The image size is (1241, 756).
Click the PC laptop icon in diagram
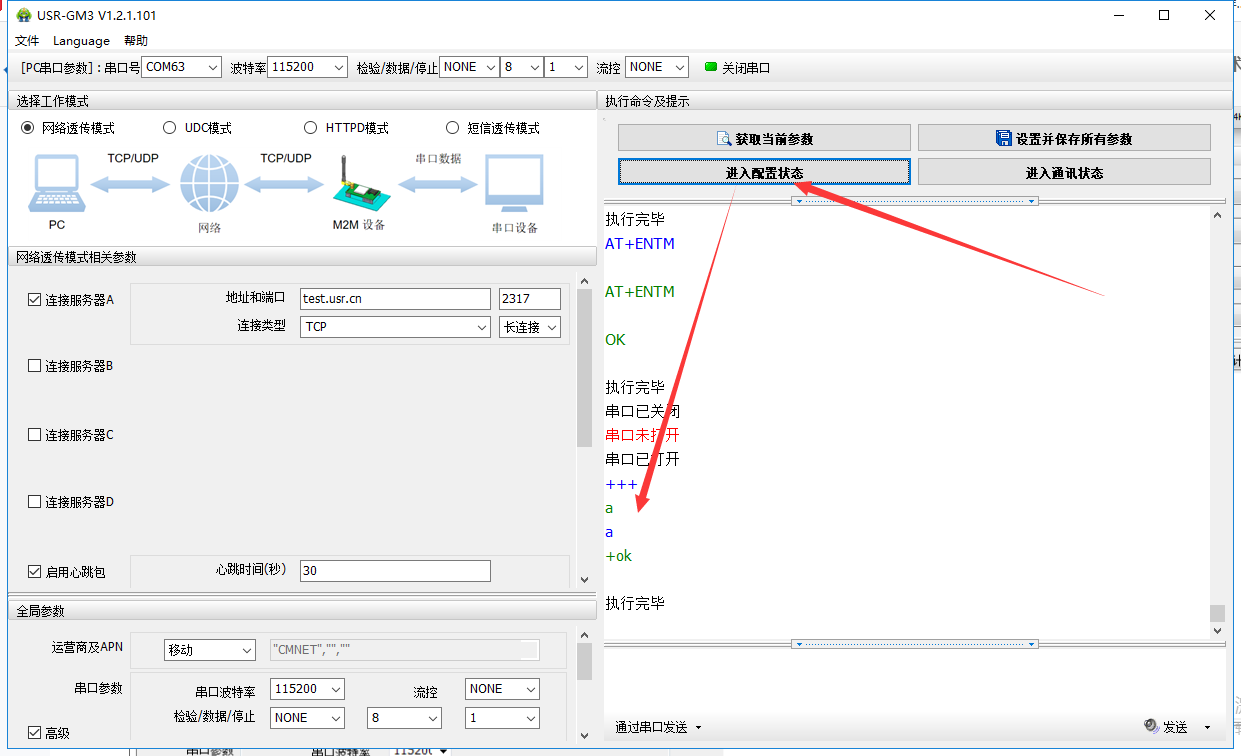(56, 183)
